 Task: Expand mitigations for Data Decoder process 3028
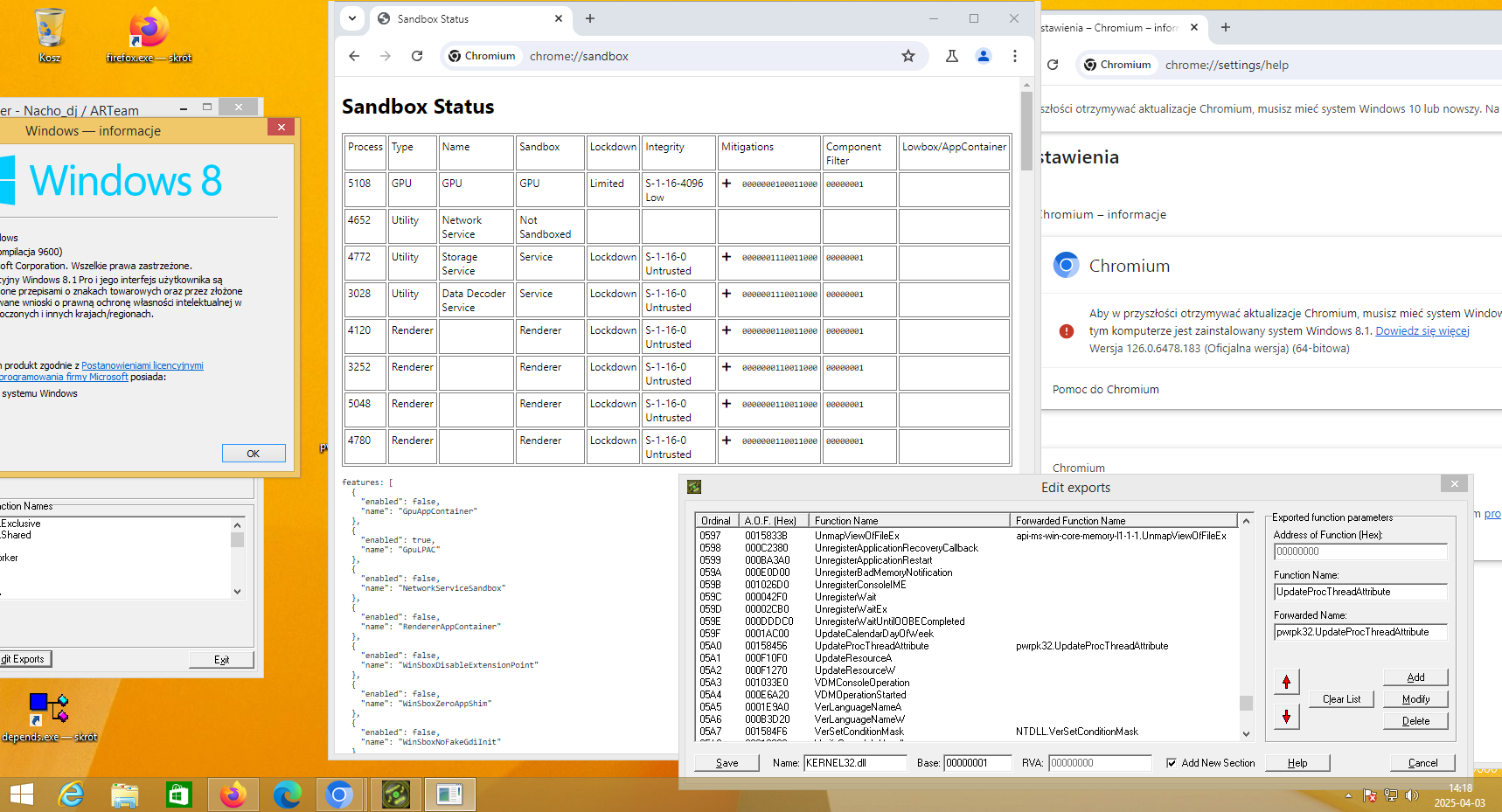tap(727, 294)
